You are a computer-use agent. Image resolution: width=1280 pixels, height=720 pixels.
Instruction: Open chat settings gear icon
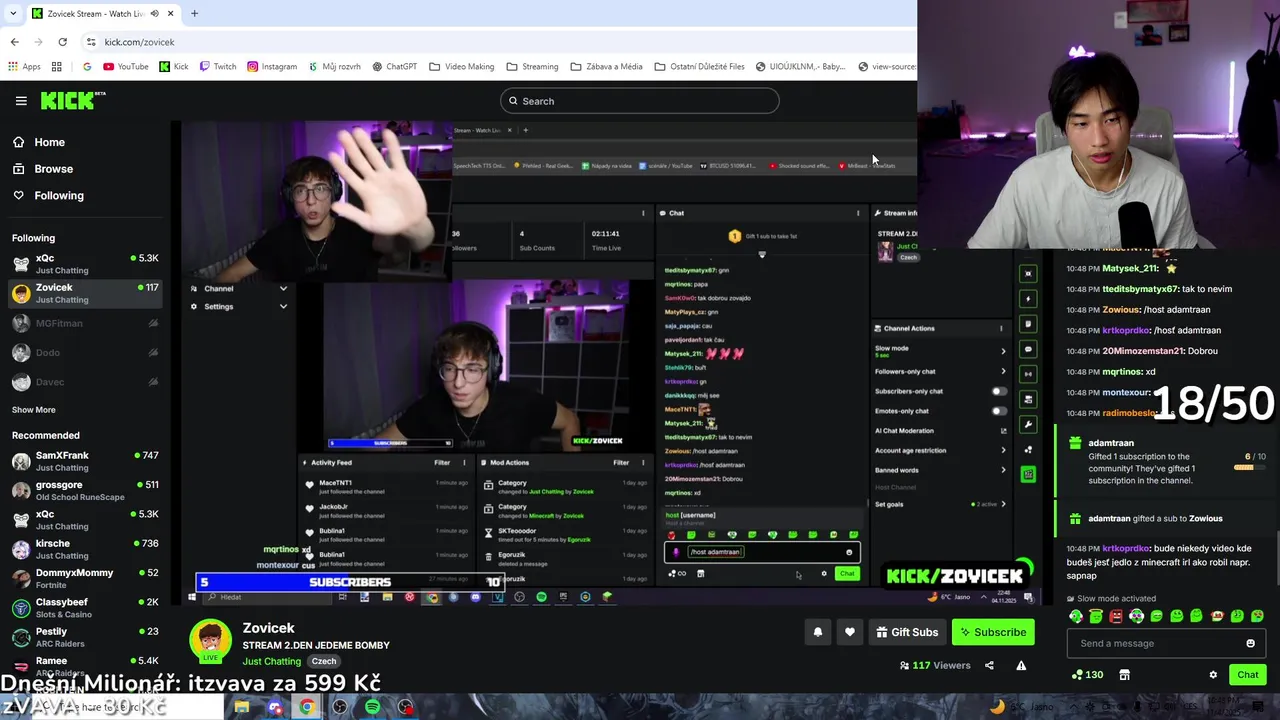point(1213,675)
